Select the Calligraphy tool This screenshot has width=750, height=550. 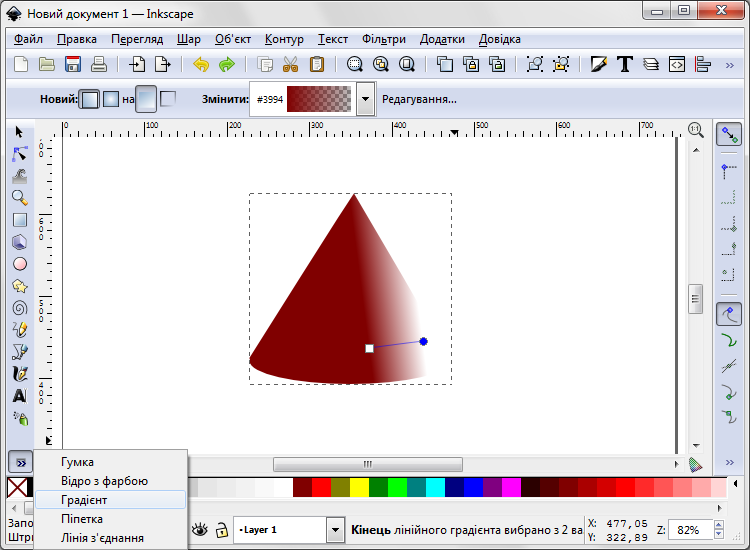point(20,374)
